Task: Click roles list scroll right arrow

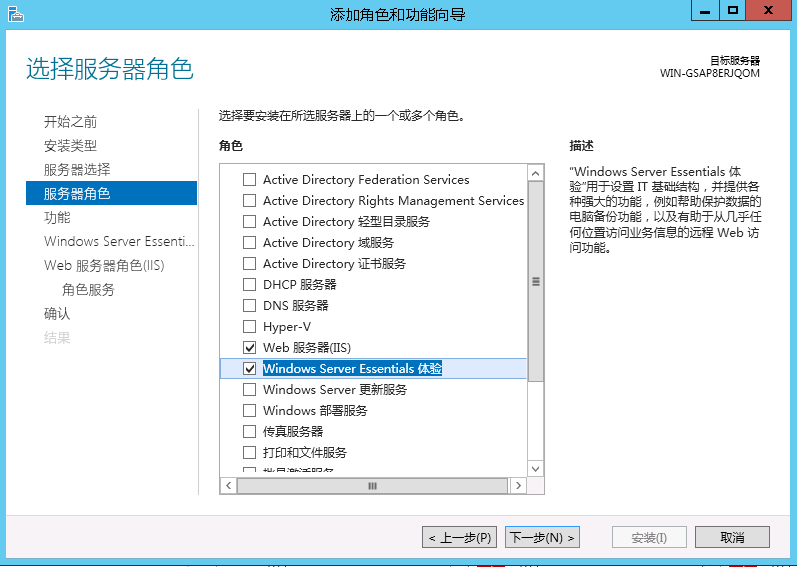Action: (x=518, y=486)
